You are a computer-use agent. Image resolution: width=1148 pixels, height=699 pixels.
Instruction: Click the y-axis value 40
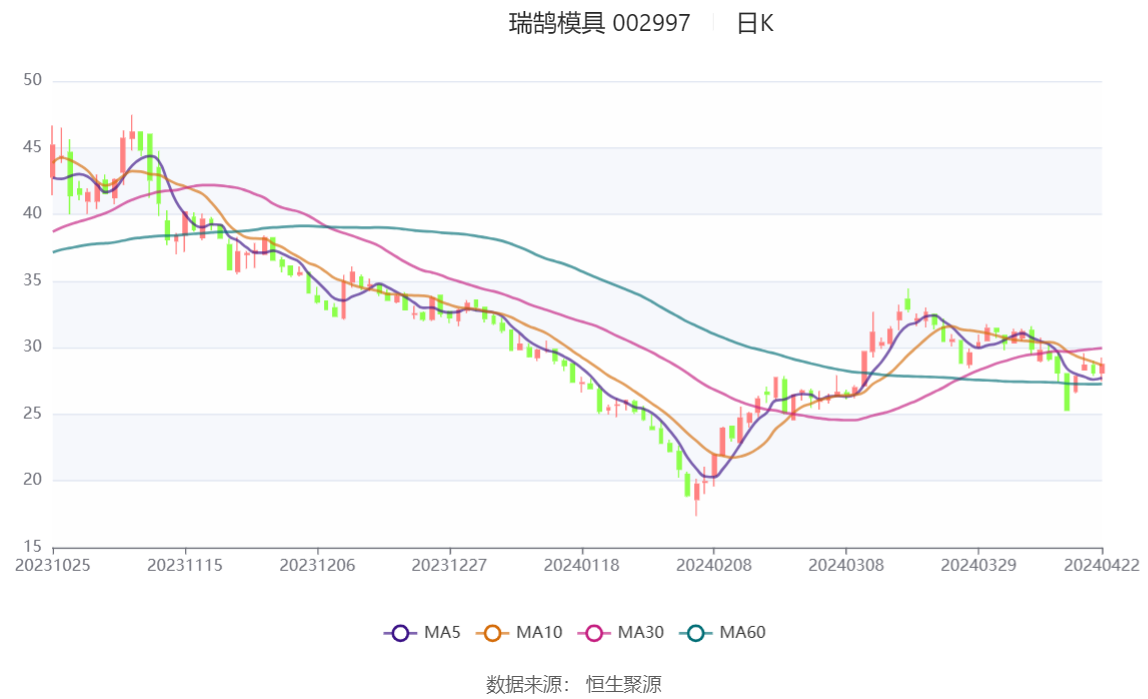point(32,213)
